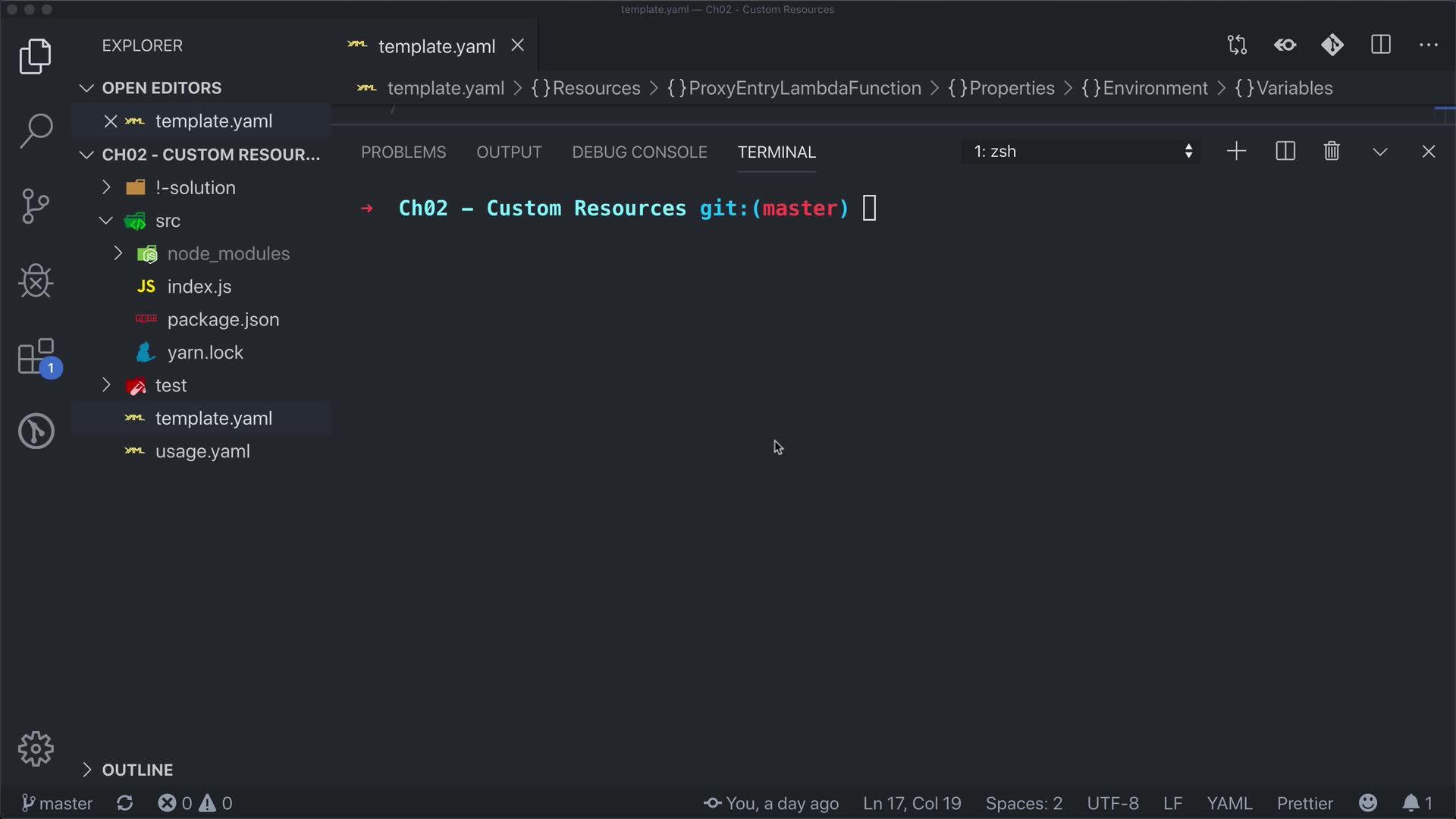Image resolution: width=1456 pixels, height=819 pixels.
Task: Expand the node_modules folder
Action: click(227, 253)
